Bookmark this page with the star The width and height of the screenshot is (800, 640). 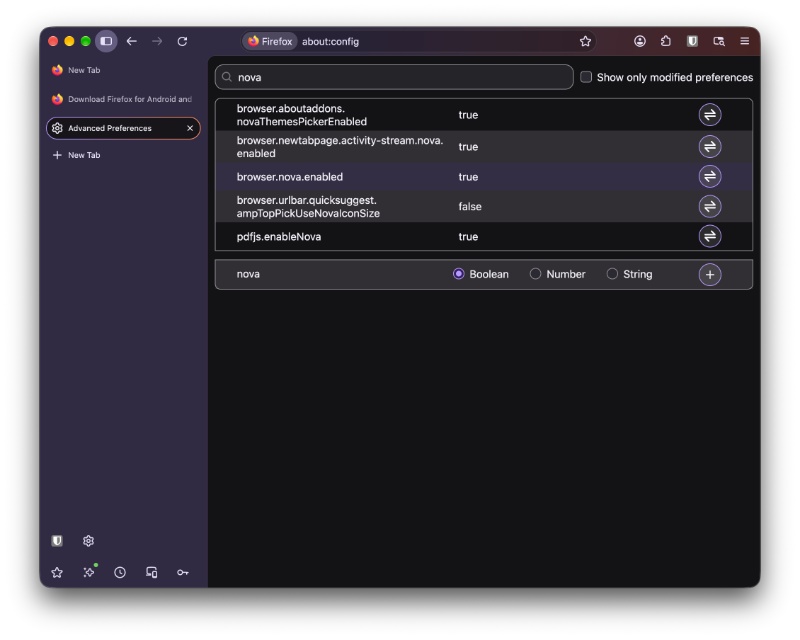[x=585, y=41]
